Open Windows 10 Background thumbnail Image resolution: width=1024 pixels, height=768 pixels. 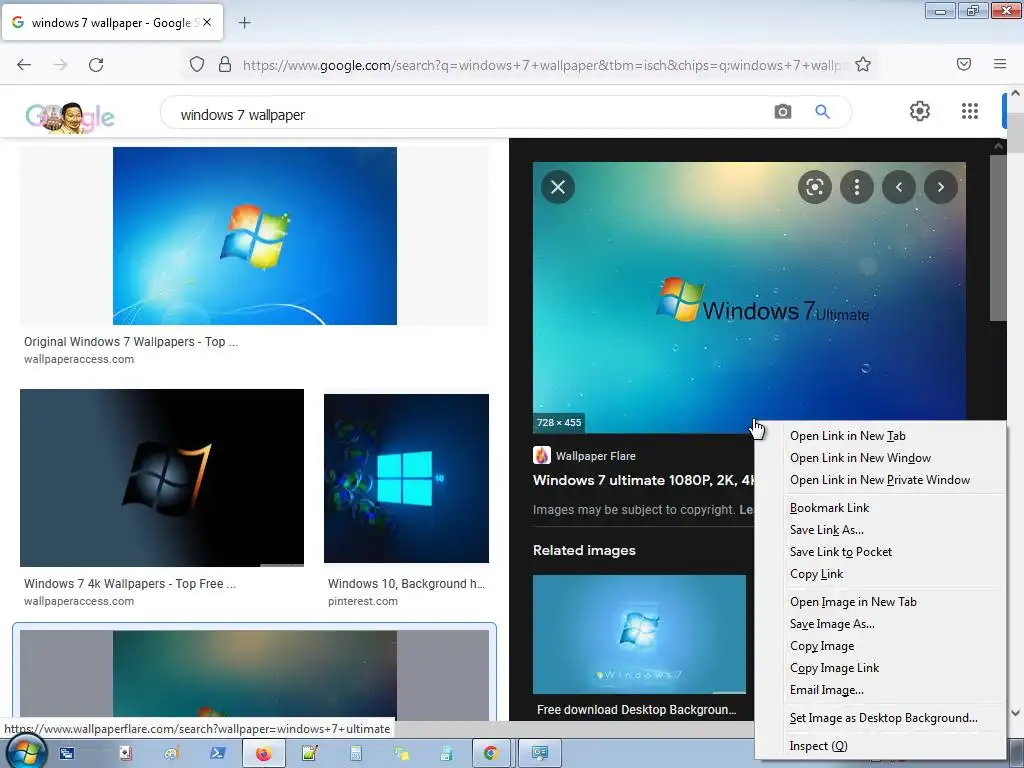click(406, 478)
